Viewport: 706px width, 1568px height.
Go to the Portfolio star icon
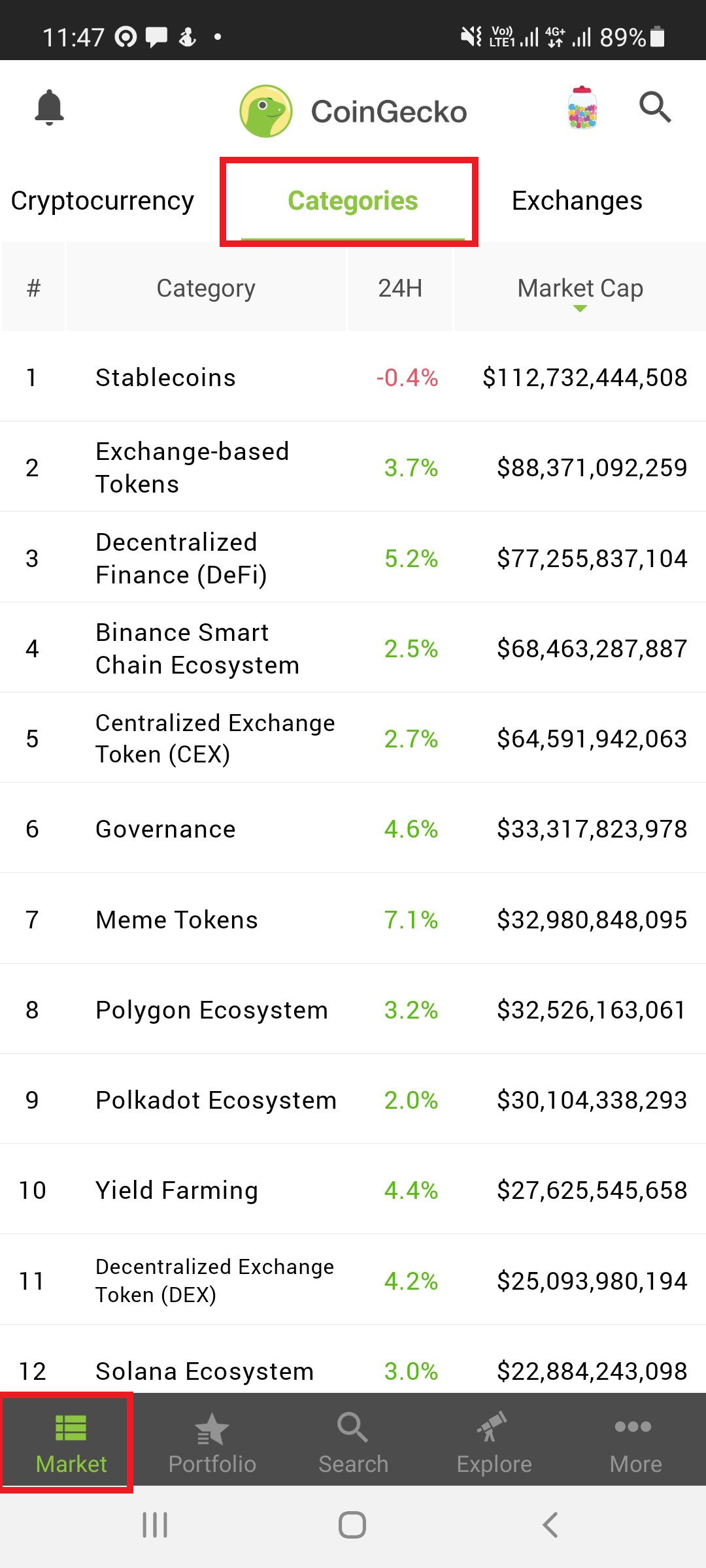coord(212,1429)
